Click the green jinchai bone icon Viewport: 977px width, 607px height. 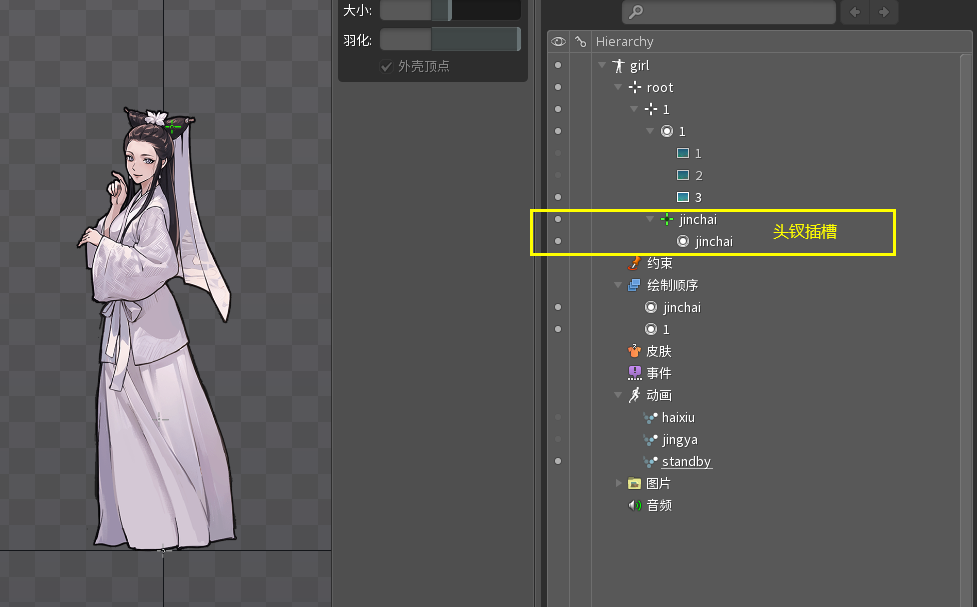click(666, 220)
